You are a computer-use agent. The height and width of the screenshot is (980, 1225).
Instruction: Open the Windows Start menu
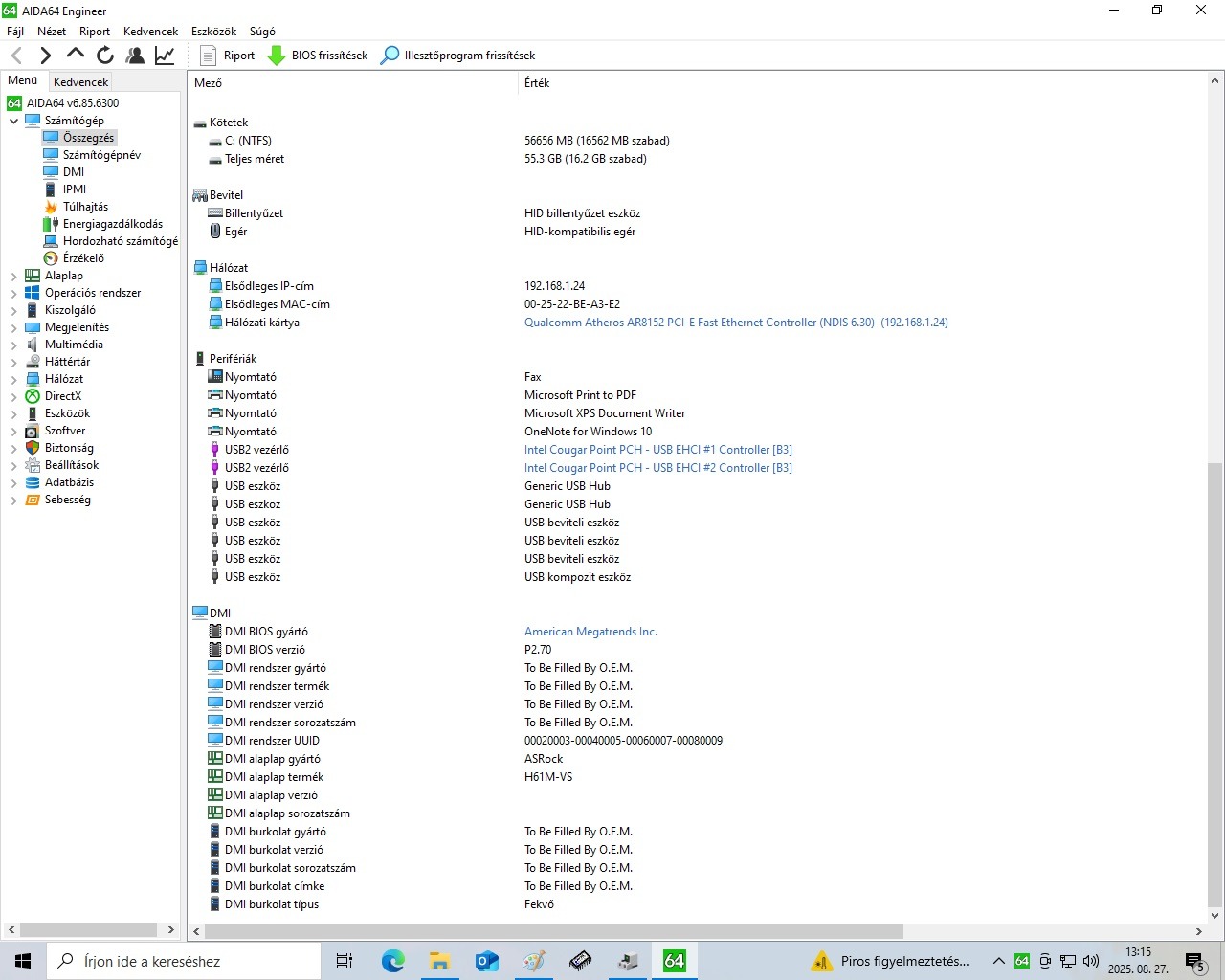point(23,961)
